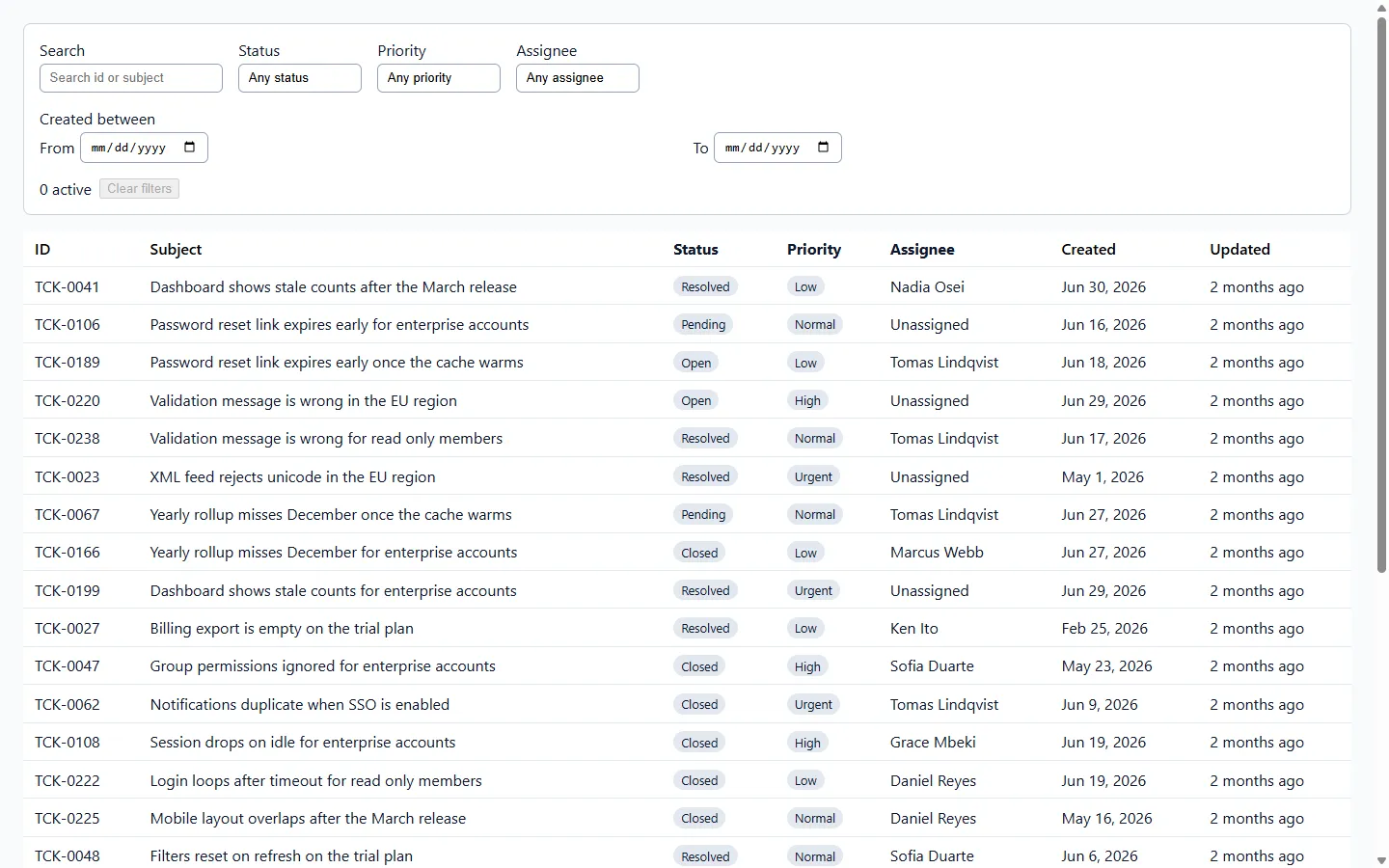Click subject 'Yearly rollup misses December once the cache warms'

click(x=331, y=514)
